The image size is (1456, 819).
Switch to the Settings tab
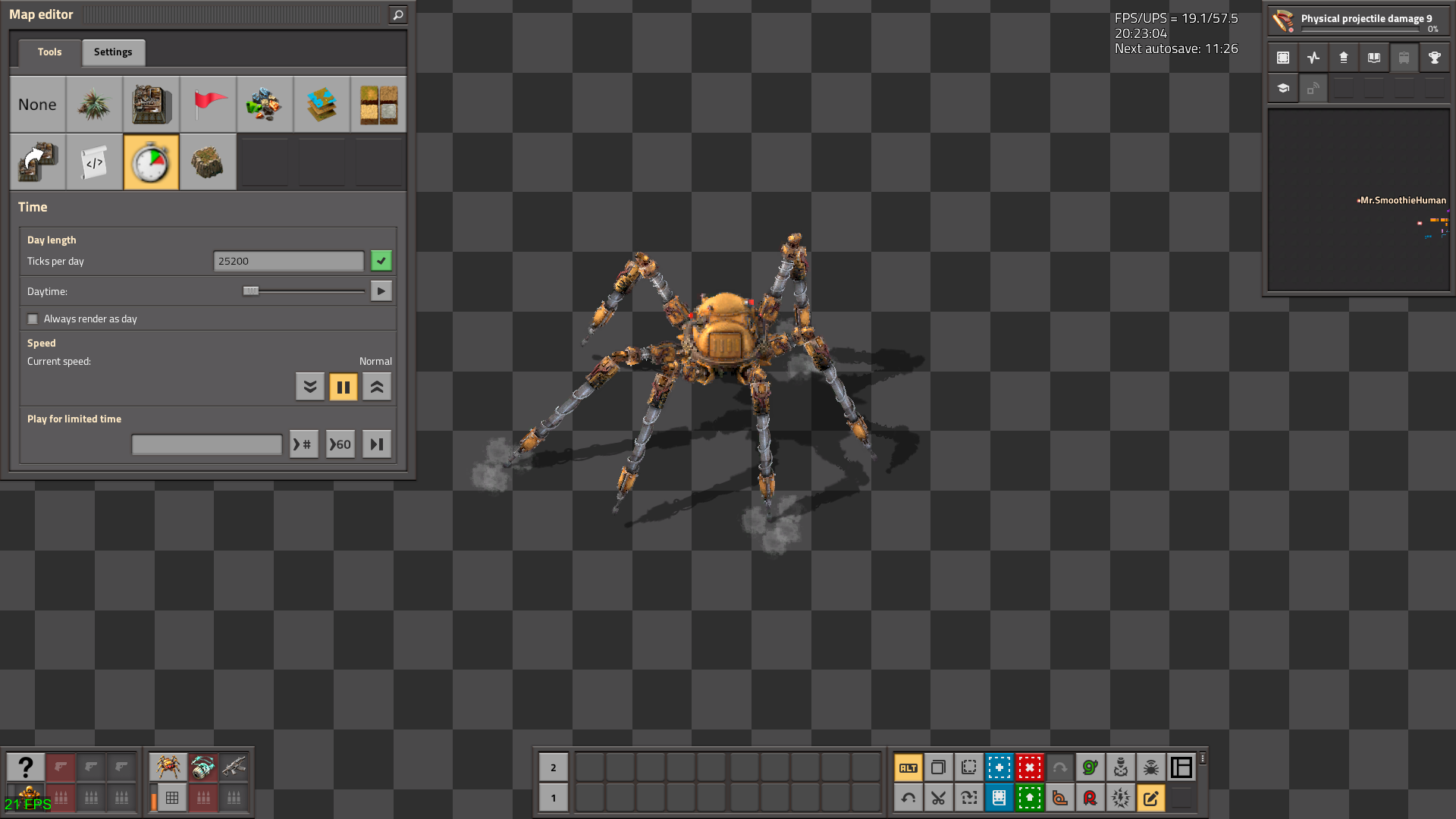(113, 52)
